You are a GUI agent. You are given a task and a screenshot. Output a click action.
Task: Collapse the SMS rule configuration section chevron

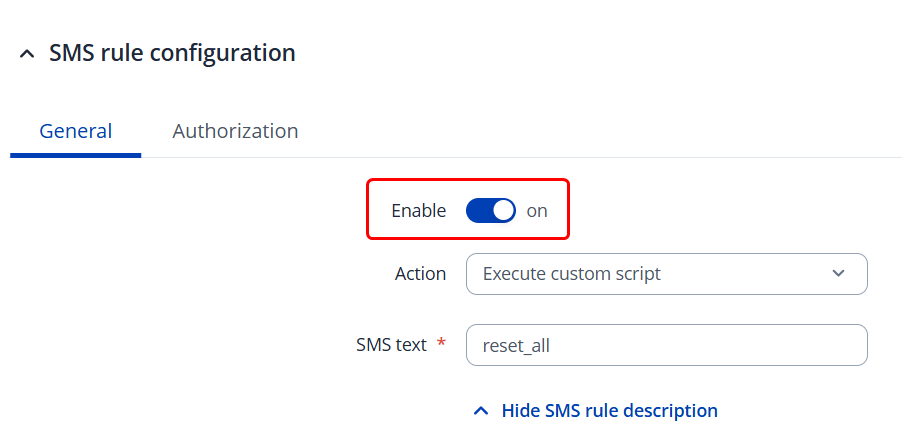pos(27,54)
